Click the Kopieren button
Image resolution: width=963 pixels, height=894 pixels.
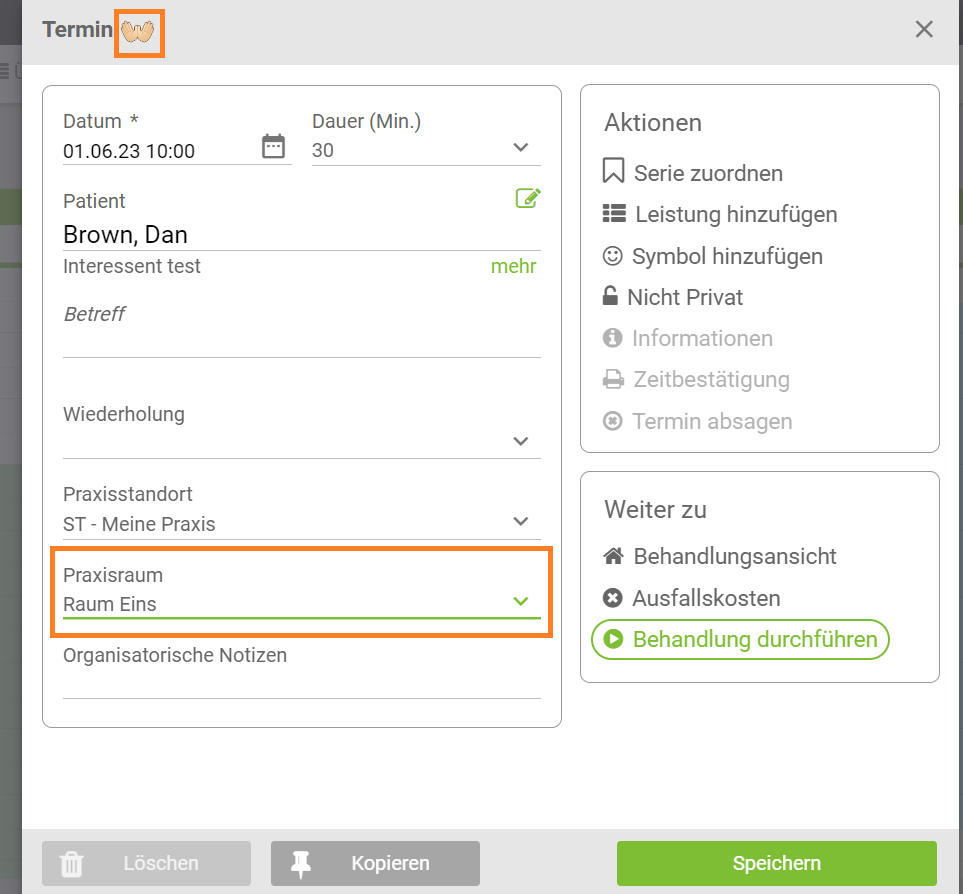pyautogui.click(x=375, y=863)
